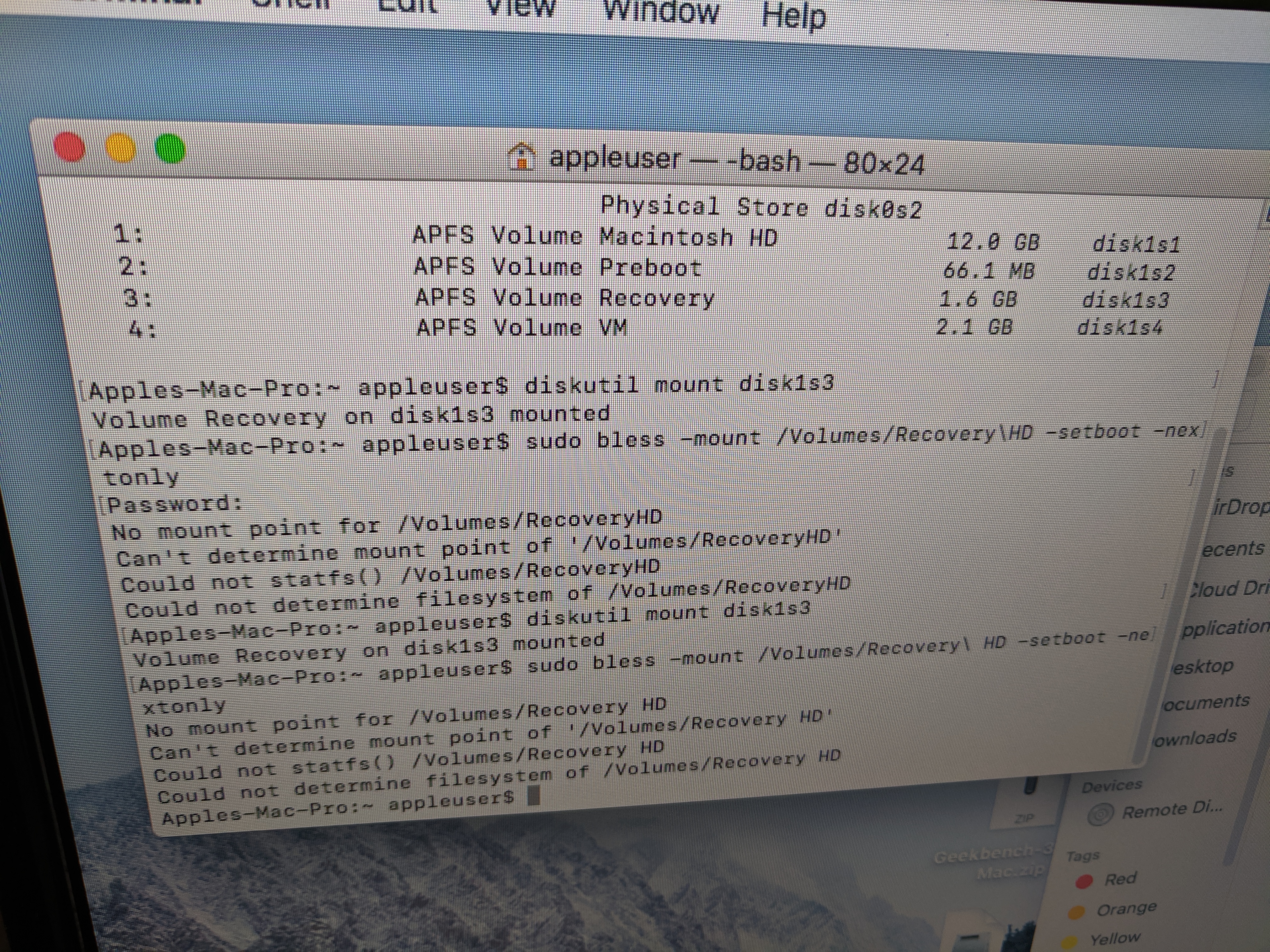
Task: Close the Terminal window with red button
Action: tap(69, 147)
